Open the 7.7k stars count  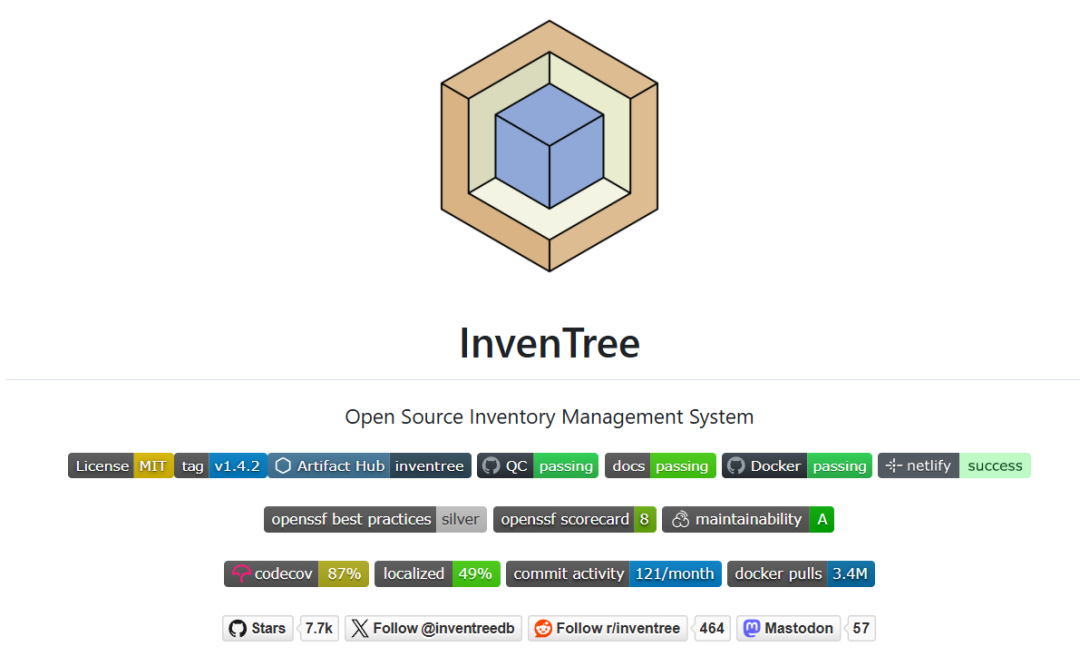pyautogui.click(x=319, y=628)
